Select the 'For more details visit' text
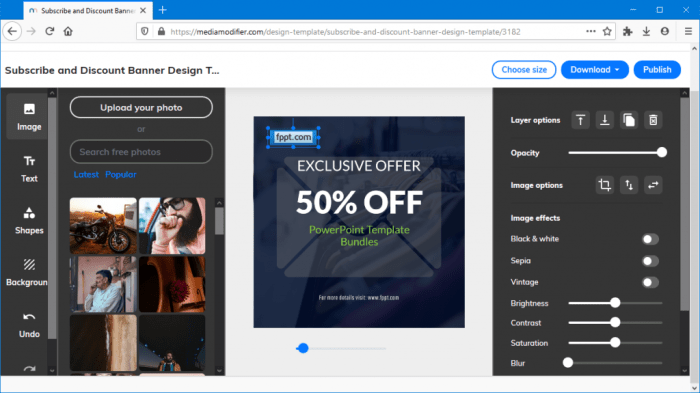 pos(359,297)
